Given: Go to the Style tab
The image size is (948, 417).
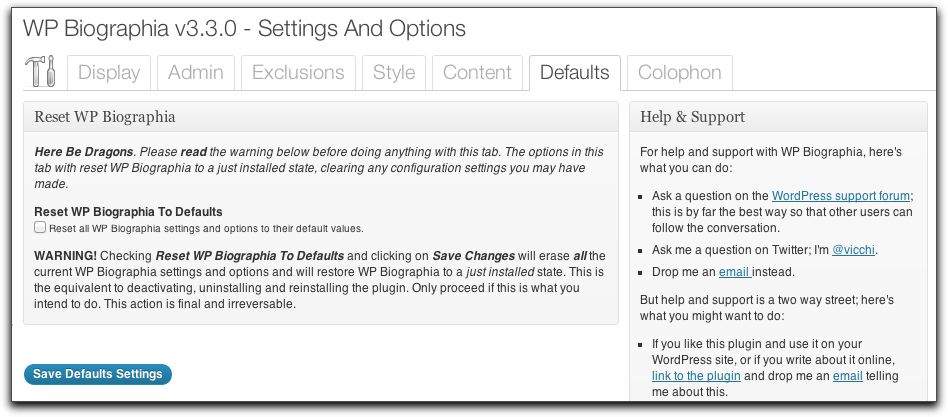Looking at the screenshot, I should pyautogui.click(x=394, y=73).
